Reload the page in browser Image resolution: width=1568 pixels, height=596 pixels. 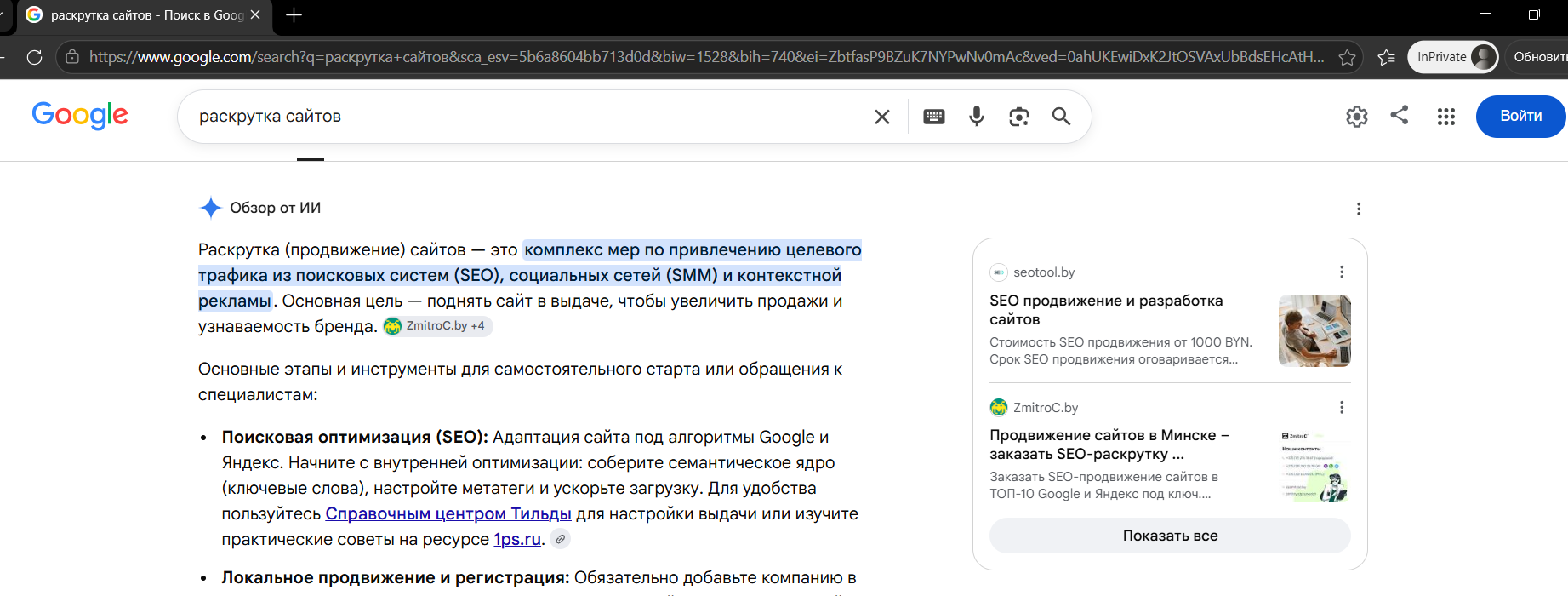pyautogui.click(x=35, y=57)
